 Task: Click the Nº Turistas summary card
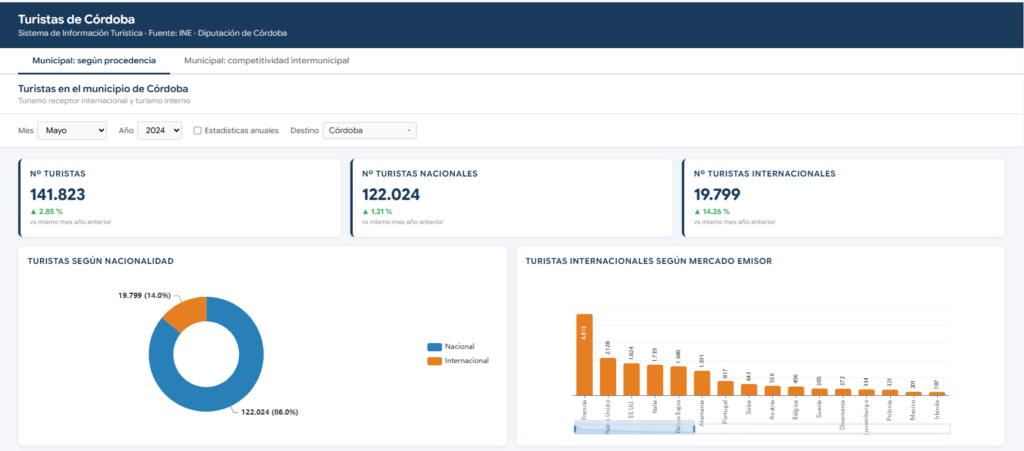point(180,198)
